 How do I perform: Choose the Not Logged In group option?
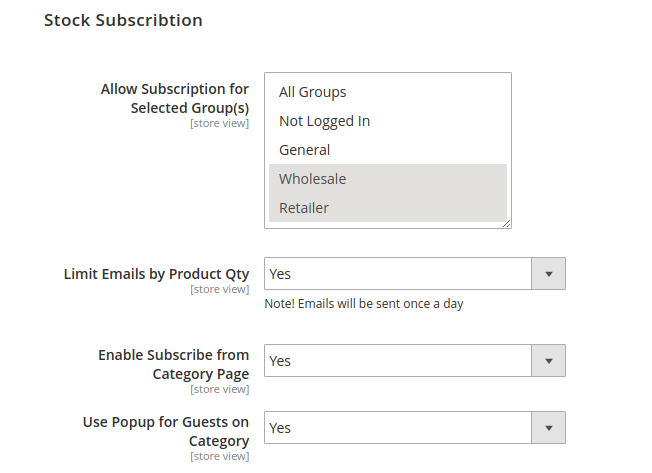(324, 121)
